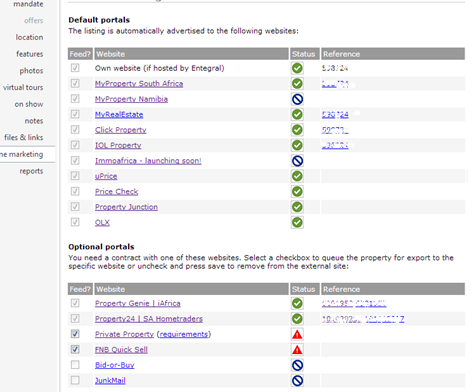Go to the features section

pos(30,54)
